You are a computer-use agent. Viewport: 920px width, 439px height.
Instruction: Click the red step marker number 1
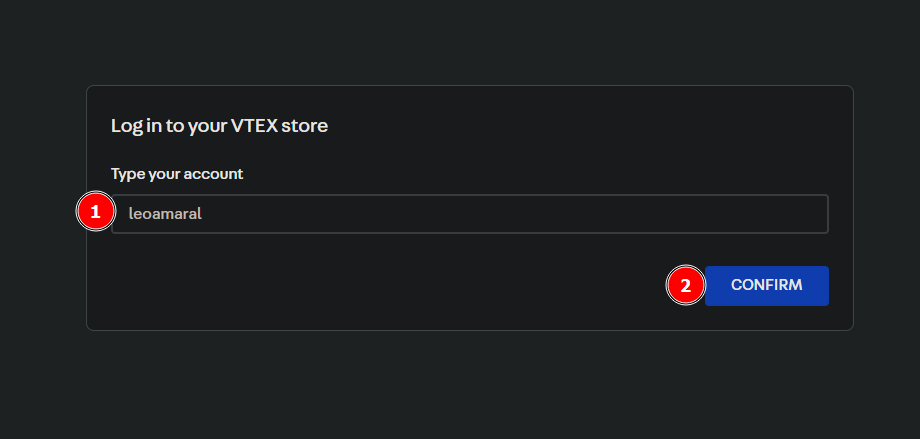click(x=95, y=213)
